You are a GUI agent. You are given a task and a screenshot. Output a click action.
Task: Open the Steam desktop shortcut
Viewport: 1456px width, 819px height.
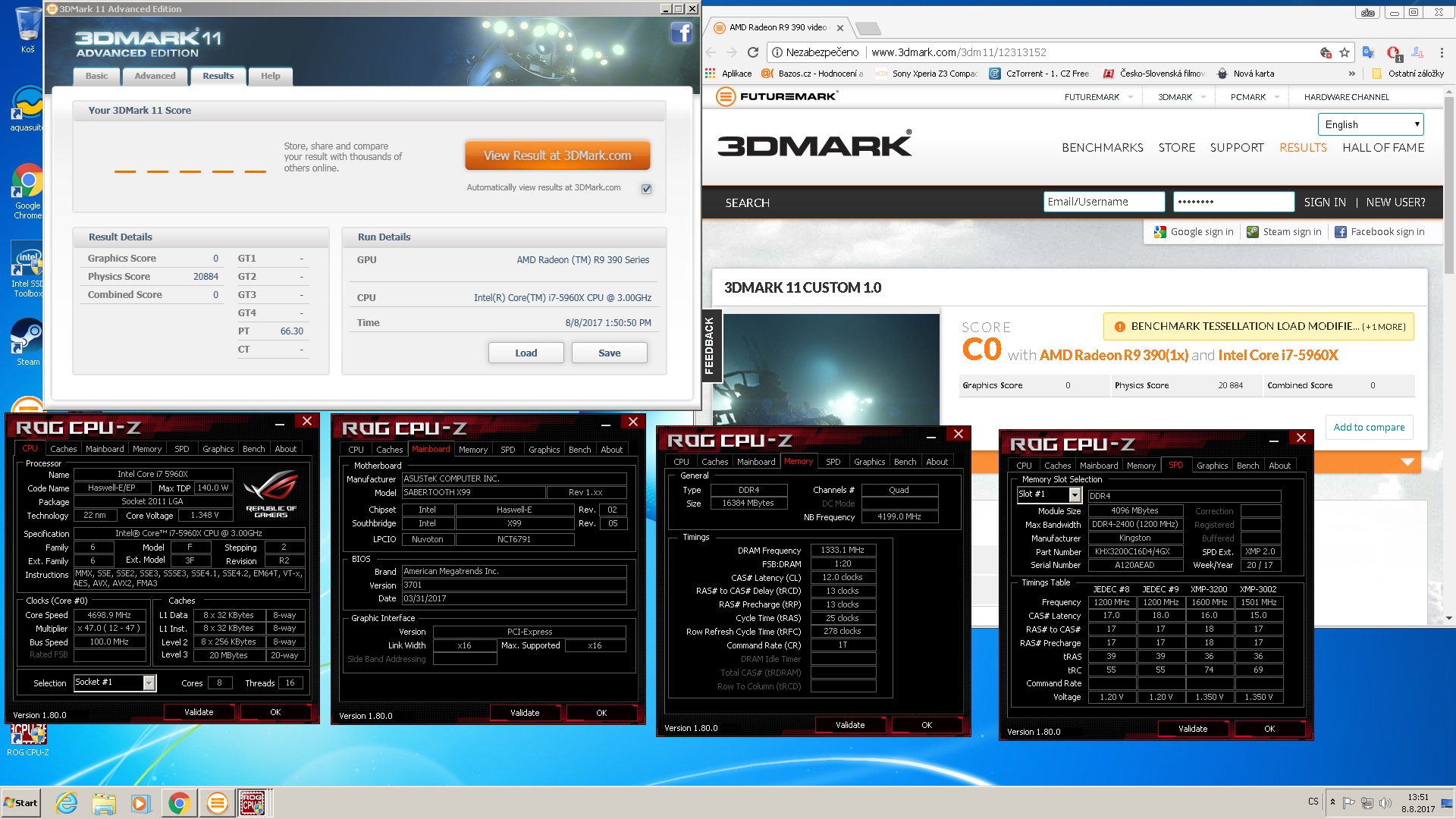click(x=27, y=341)
